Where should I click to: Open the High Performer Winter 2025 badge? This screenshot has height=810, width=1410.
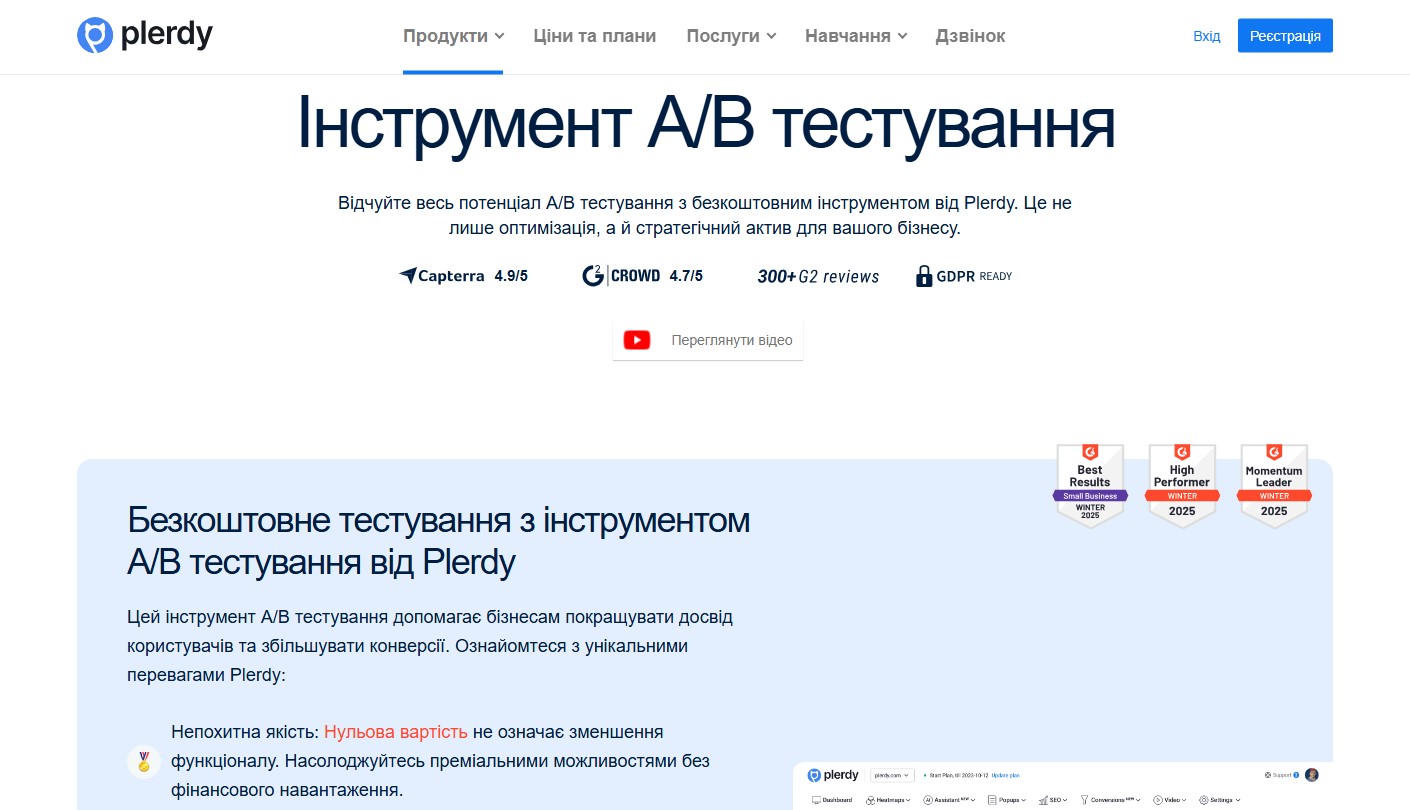pyautogui.click(x=1182, y=486)
